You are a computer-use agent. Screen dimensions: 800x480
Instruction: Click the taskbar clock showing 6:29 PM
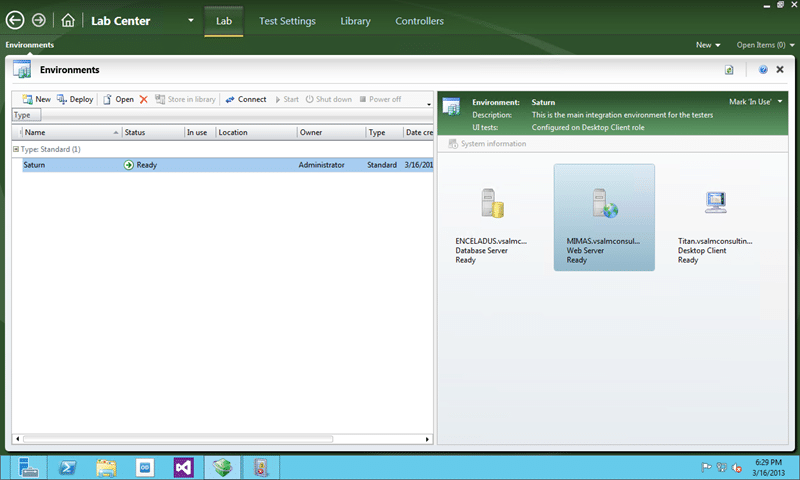coord(768,467)
